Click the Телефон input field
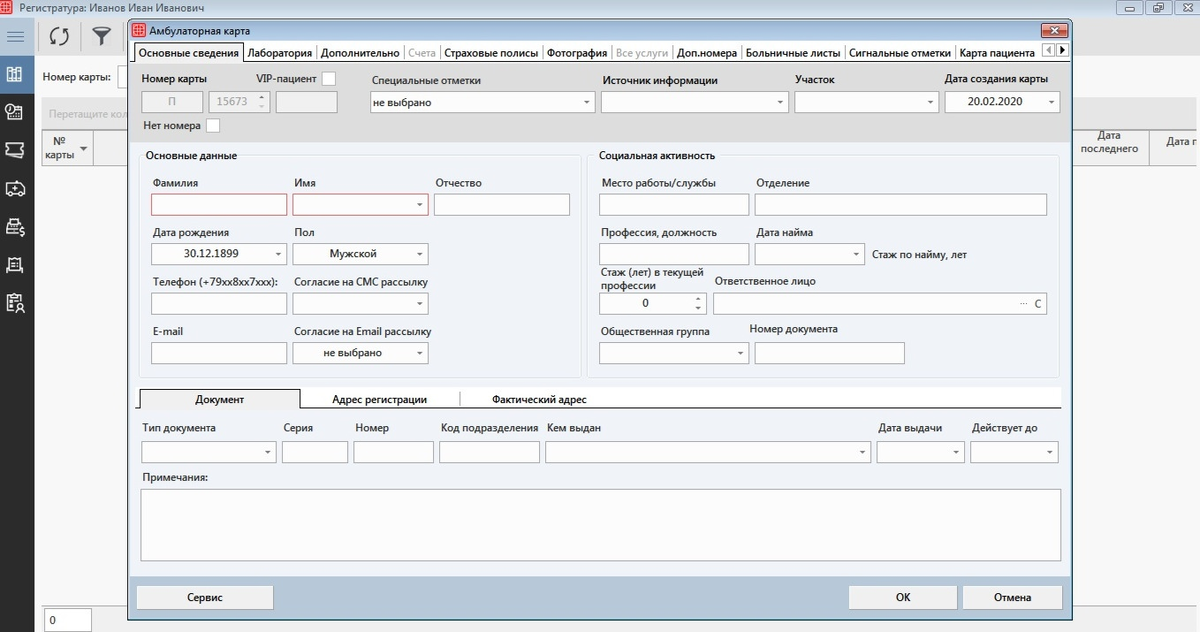Image resolution: width=1200 pixels, height=632 pixels. coord(219,303)
